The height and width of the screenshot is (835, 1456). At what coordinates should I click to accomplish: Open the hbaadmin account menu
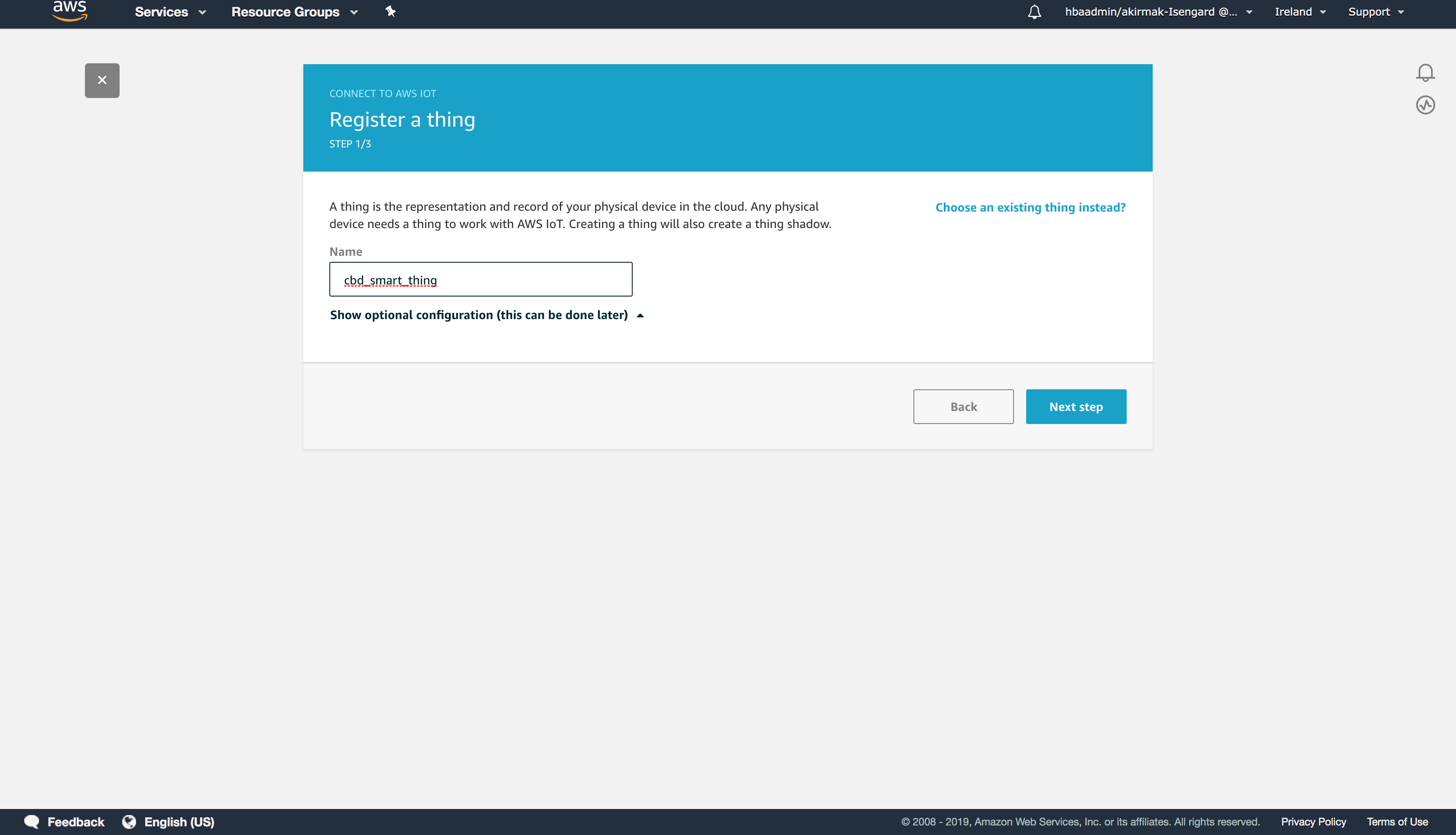click(1158, 12)
